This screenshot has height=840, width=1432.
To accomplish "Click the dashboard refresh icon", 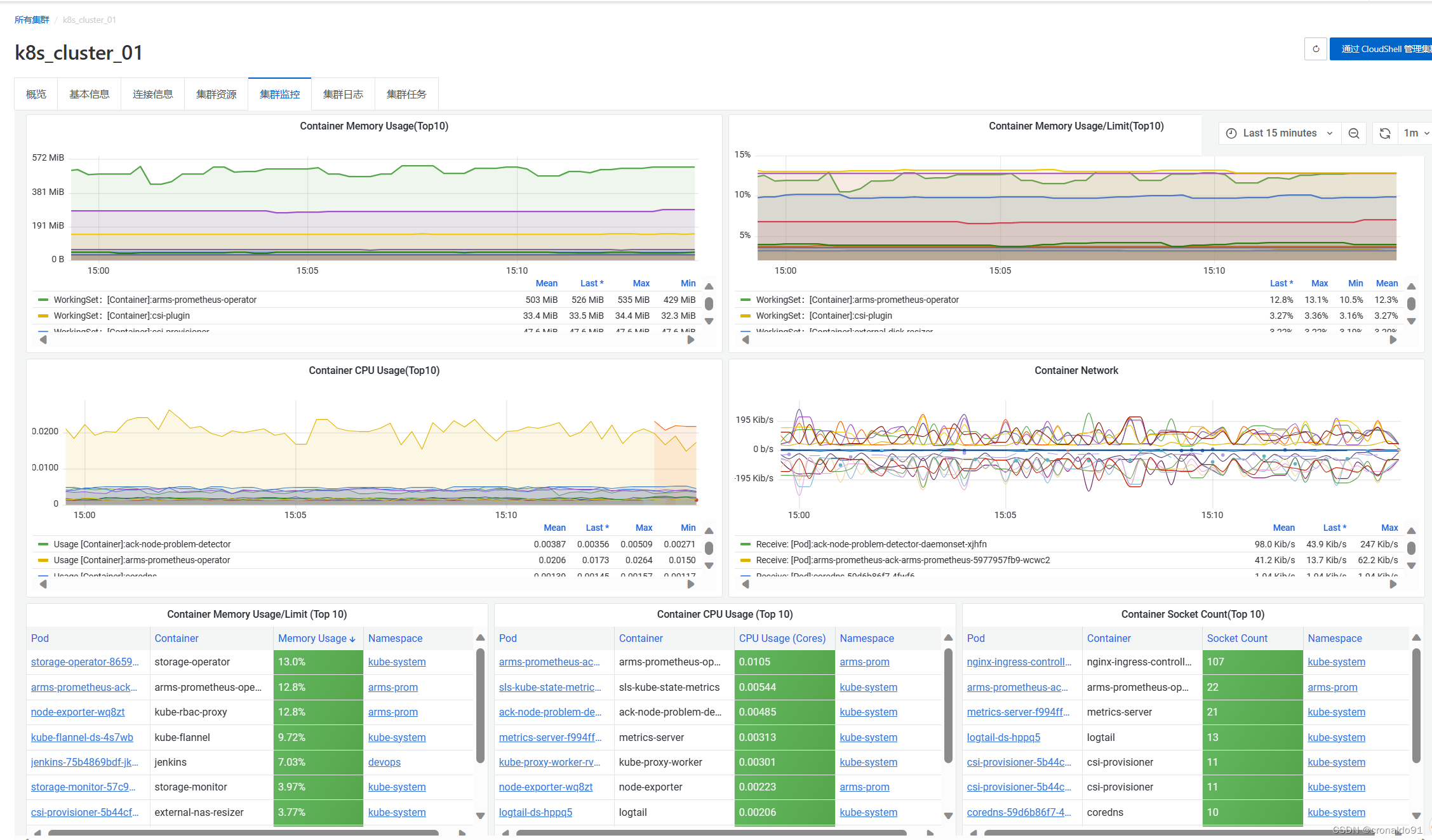I will (x=1385, y=133).
